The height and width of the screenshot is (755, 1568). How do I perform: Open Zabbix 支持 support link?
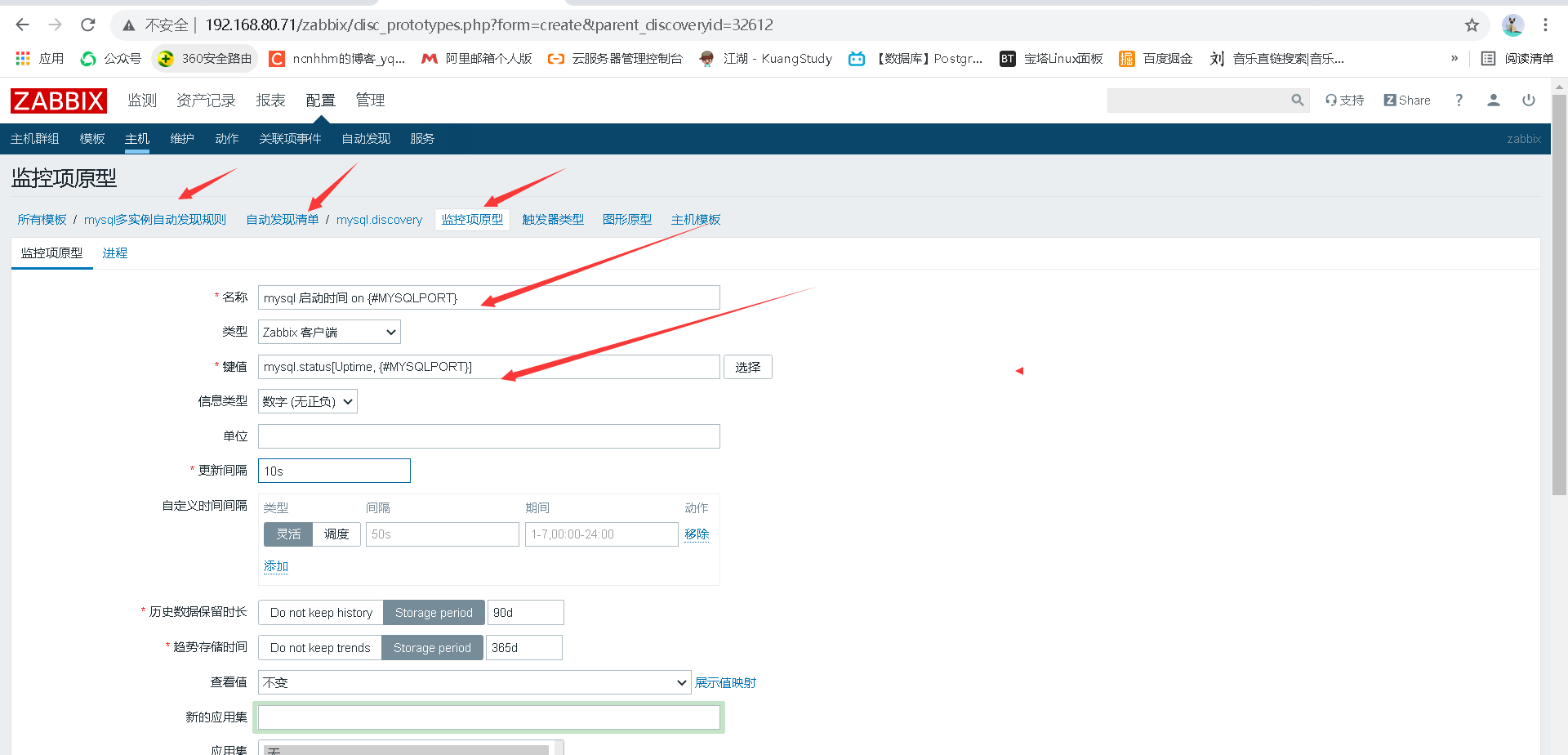[1344, 101]
